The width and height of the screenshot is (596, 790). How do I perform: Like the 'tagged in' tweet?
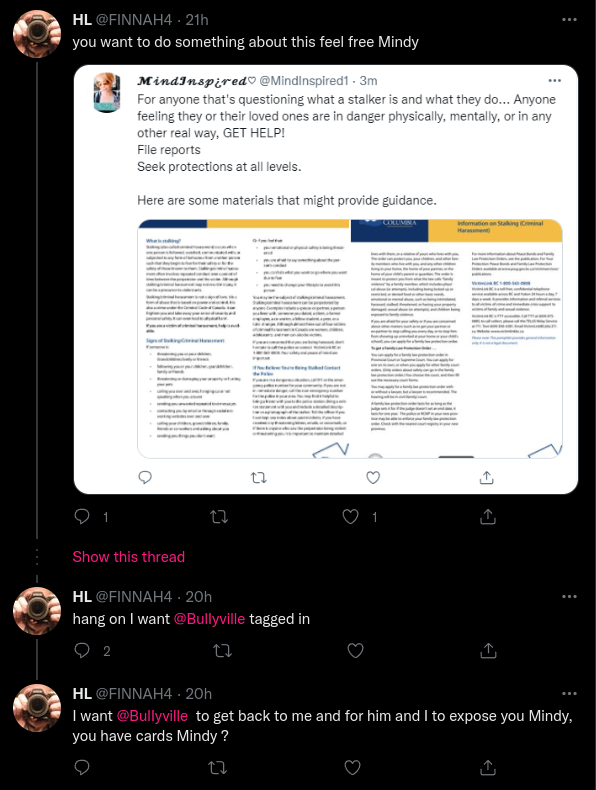[356, 650]
